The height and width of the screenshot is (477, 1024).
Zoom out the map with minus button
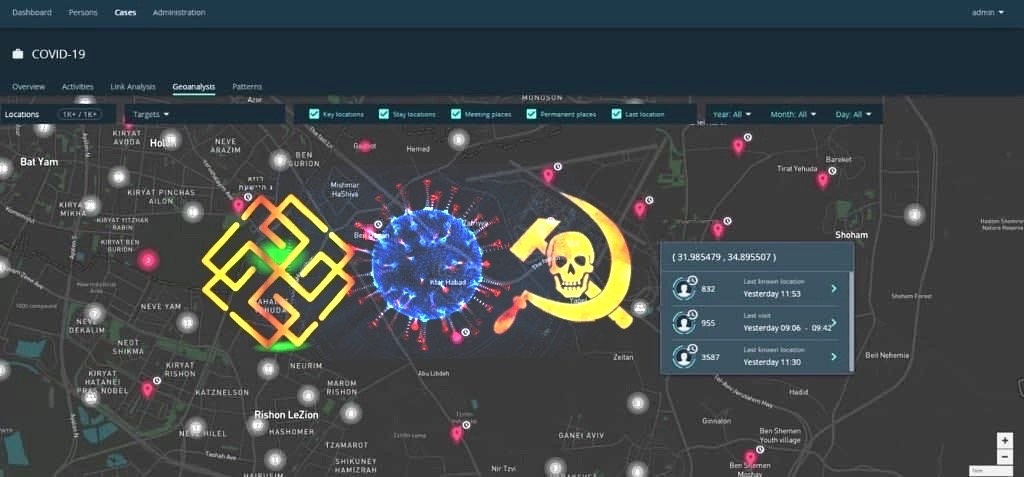[x=1005, y=456]
